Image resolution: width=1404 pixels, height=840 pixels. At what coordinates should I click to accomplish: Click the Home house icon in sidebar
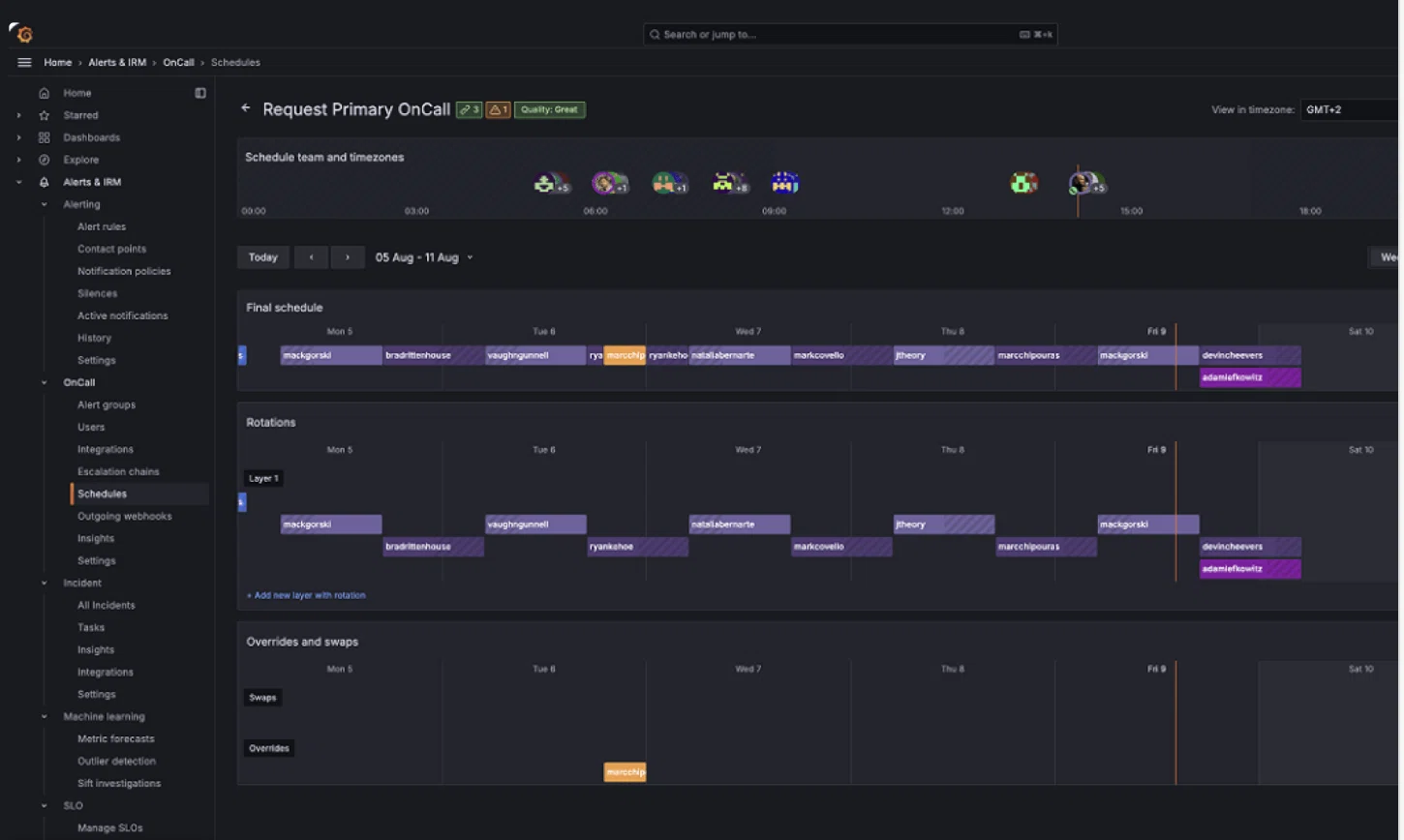click(x=44, y=93)
